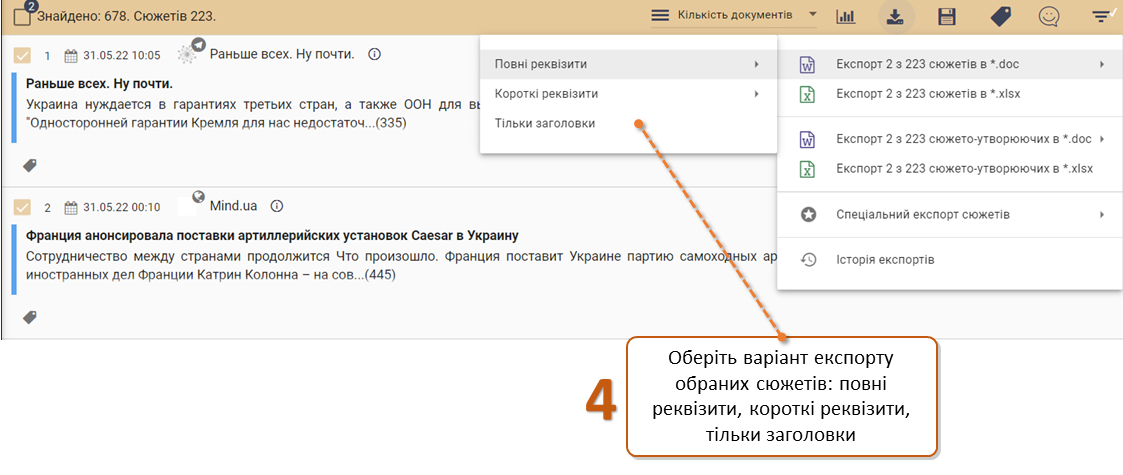Click Excel icon of Експорт сюжетів в *.xlsx
This screenshot has height=475, width=1123.
[x=807, y=94]
